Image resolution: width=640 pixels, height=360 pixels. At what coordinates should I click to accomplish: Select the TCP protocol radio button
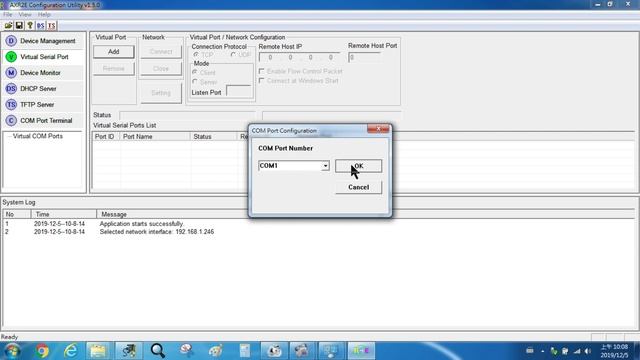point(196,55)
